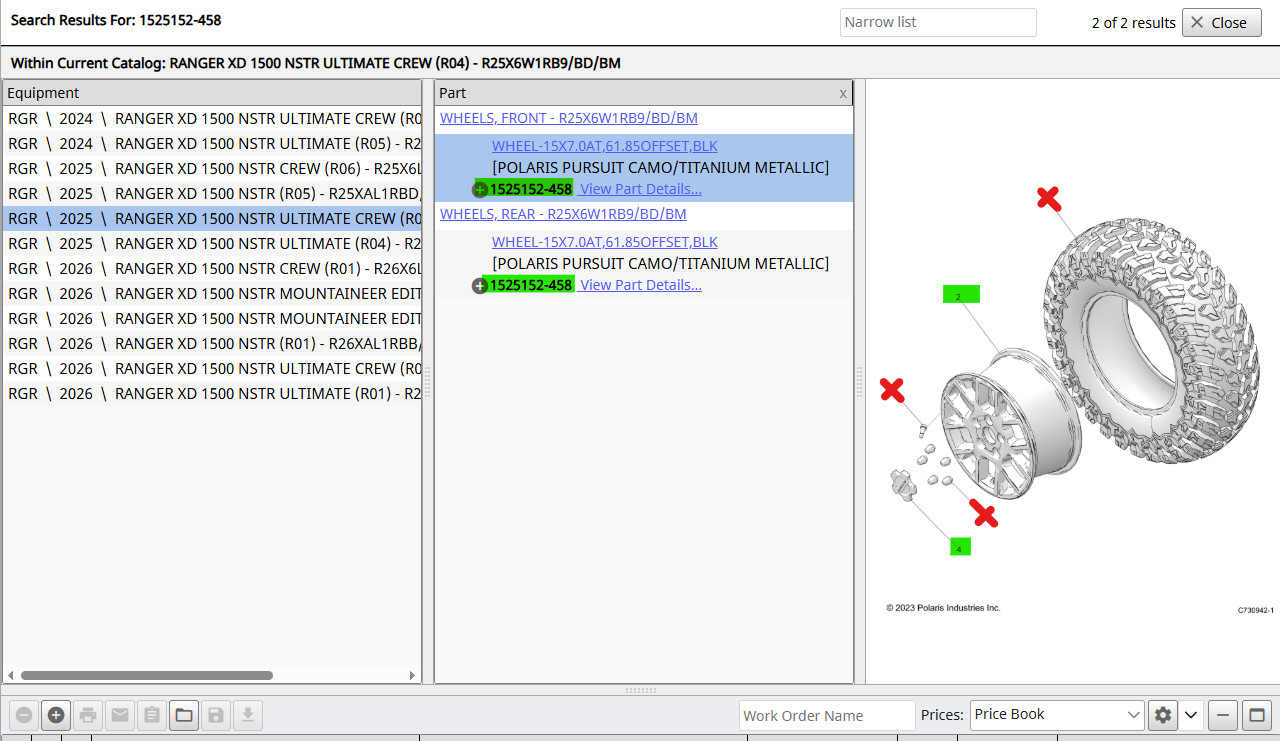Click the print icon in bottom toolbar
Screen dimensions: 1280x741
click(88, 715)
